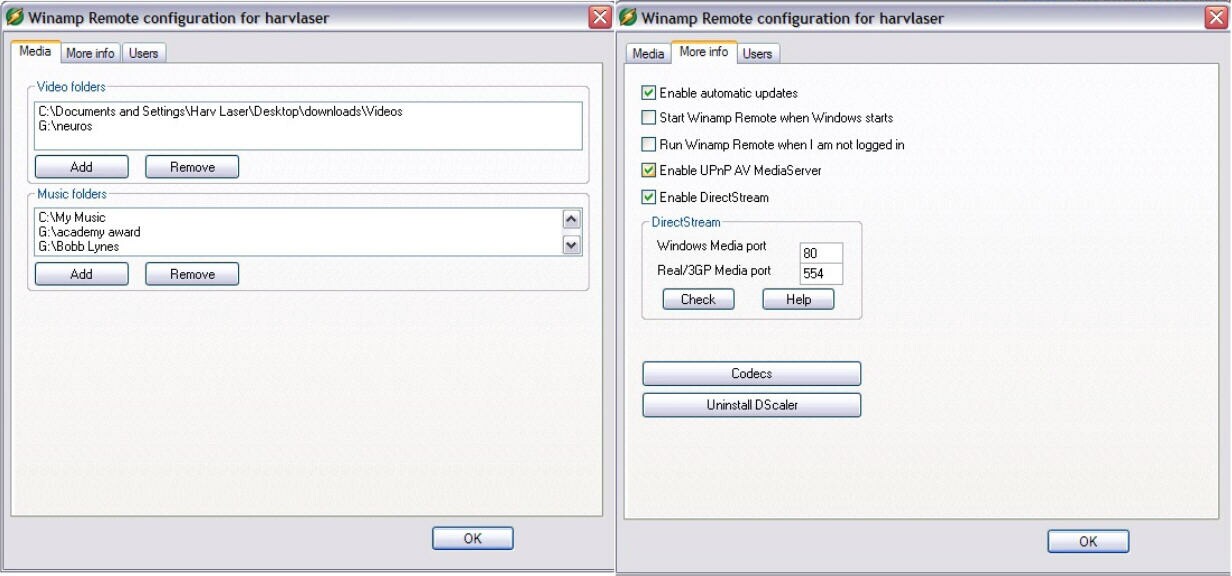
Task: Click the Winamp icon in the right window title bar
Action: (x=629, y=18)
